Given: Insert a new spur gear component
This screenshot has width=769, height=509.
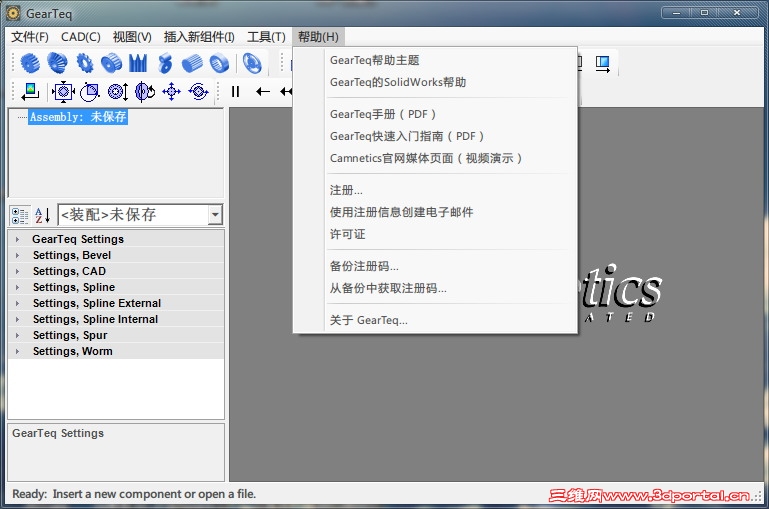Looking at the screenshot, I should pyautogui.click(x=30, y=63).
